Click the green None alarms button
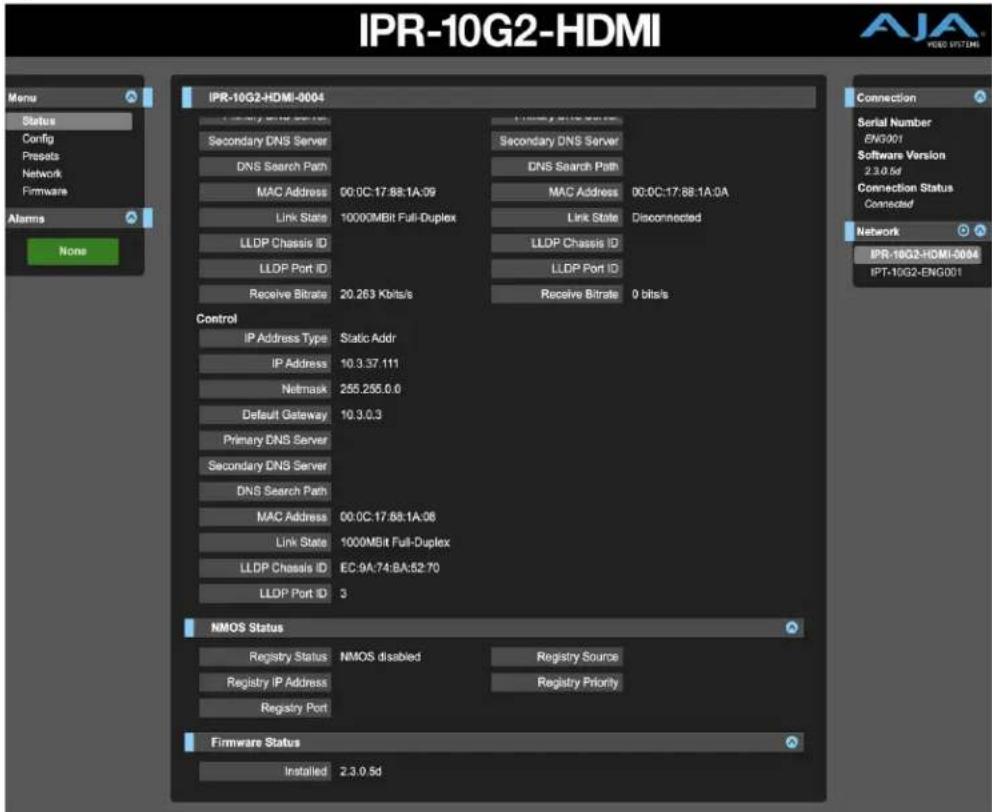 pos(73,251)
